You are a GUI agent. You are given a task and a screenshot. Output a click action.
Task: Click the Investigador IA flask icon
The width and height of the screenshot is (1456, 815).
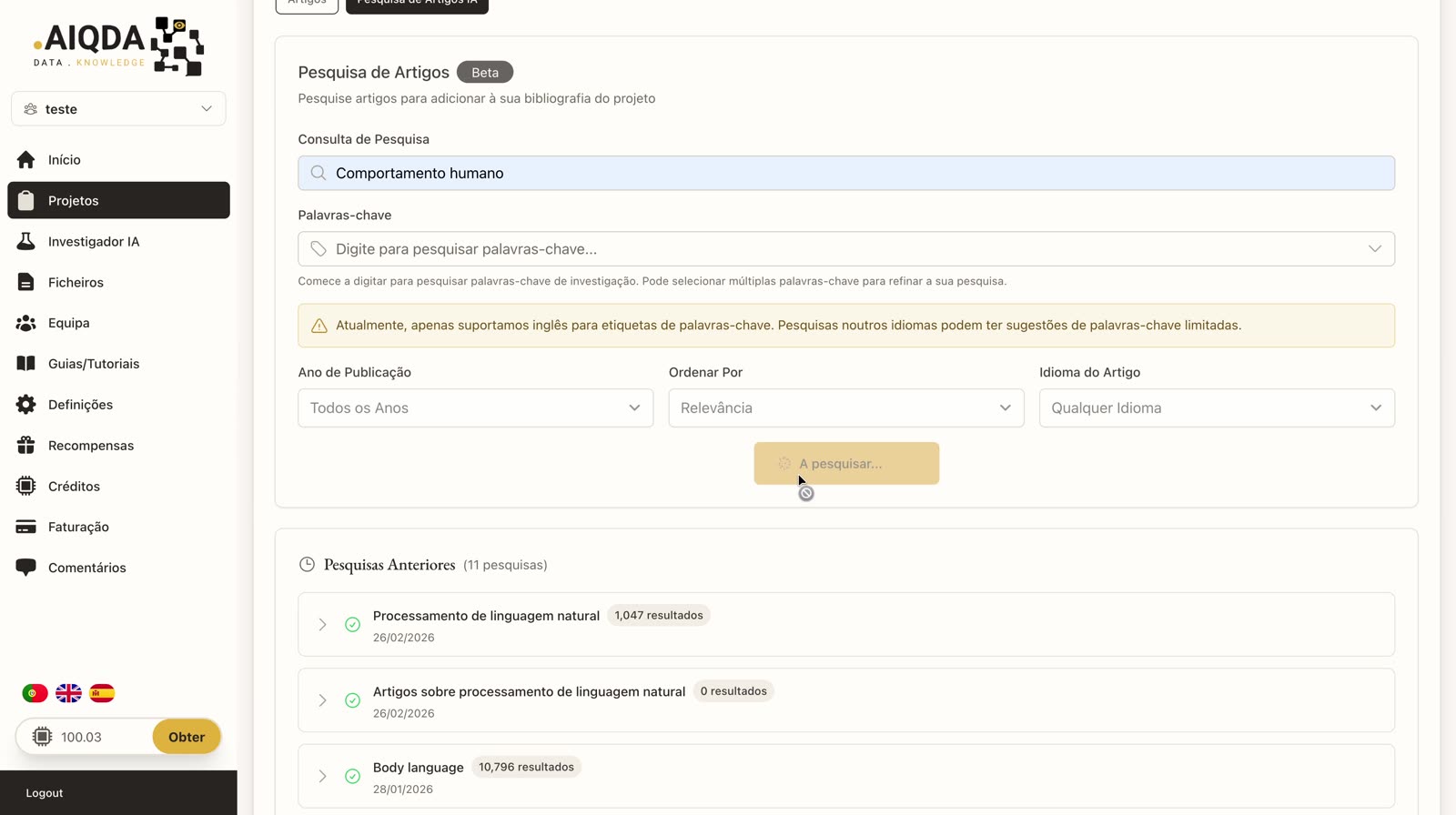click(x=25, y=241)
